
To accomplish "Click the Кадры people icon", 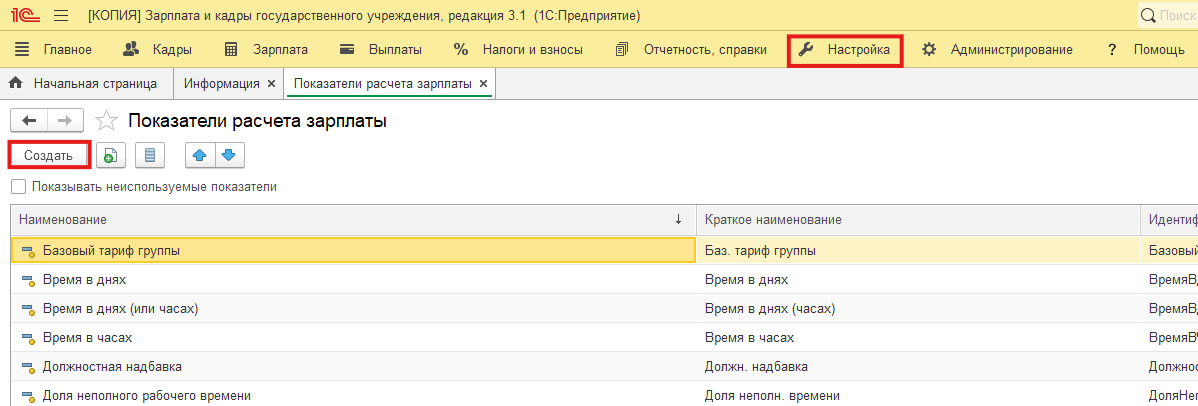I will 131,50.
